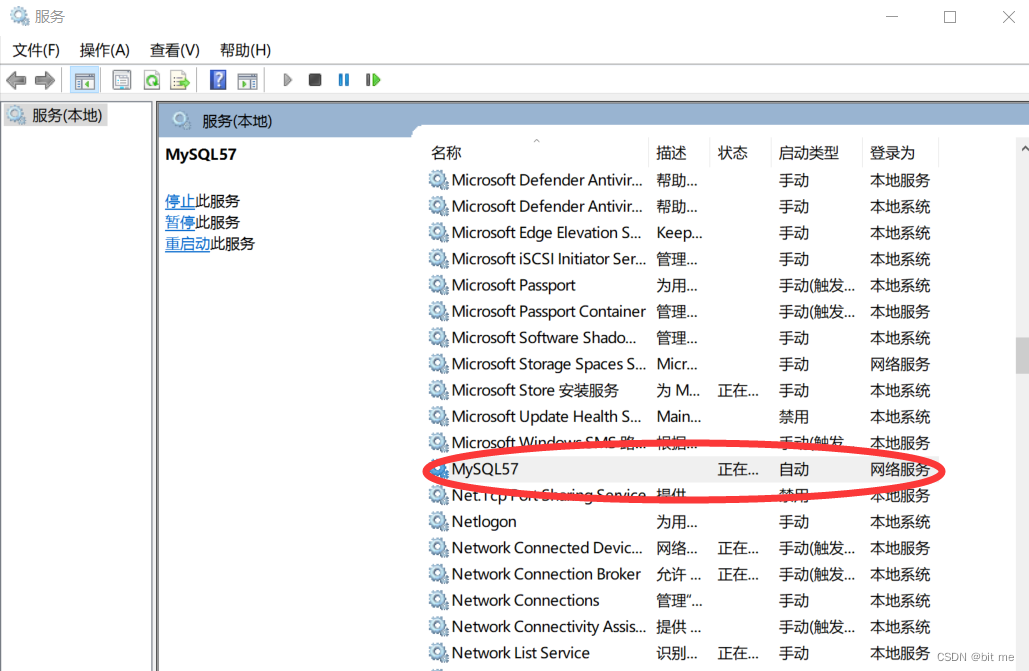This screenshot has width=1029, height=671.
Task: Click gear icon of Microsoft Store 安装服务
Action: point(438,390)
